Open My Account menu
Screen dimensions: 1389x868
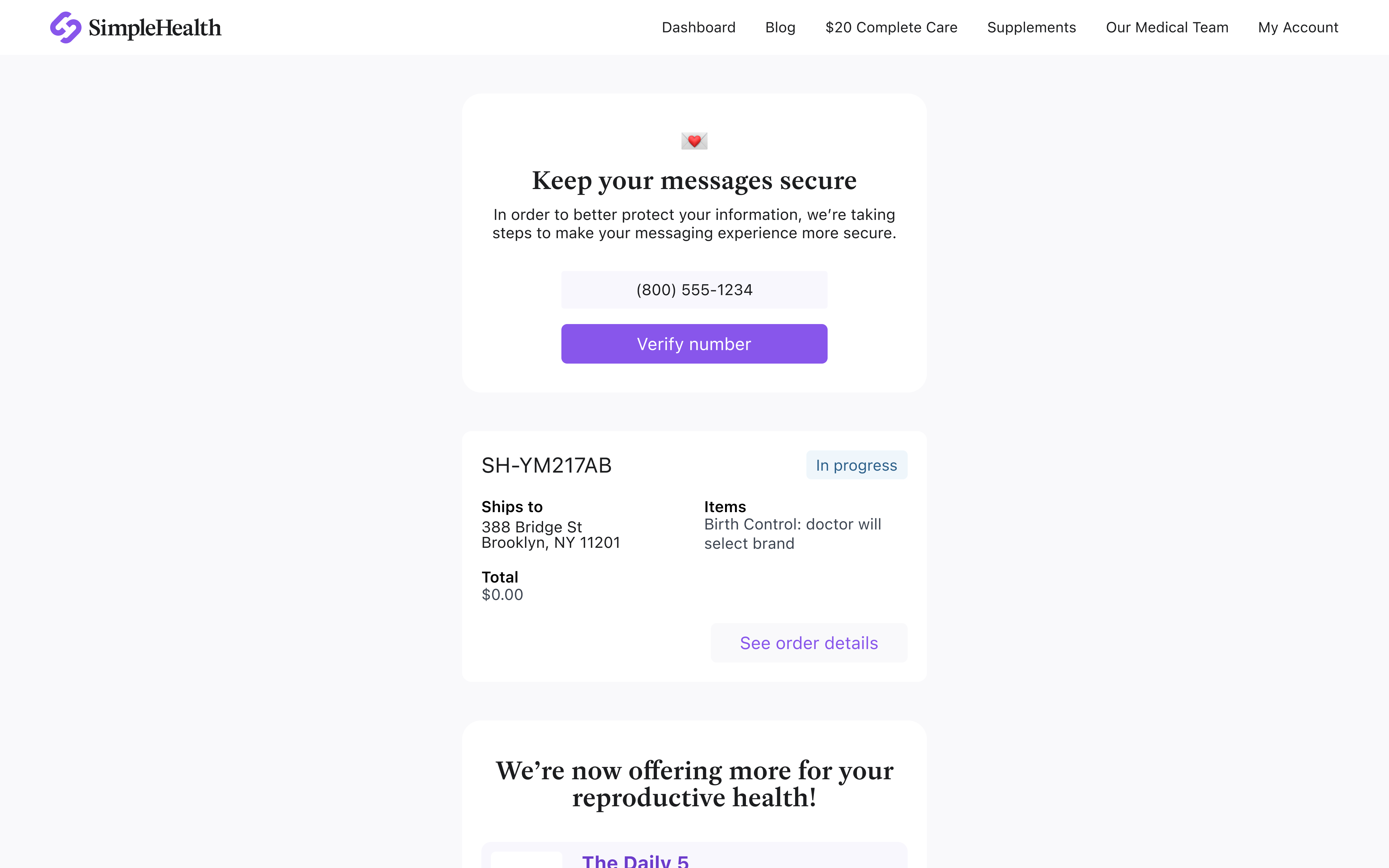pos(1298,28)
